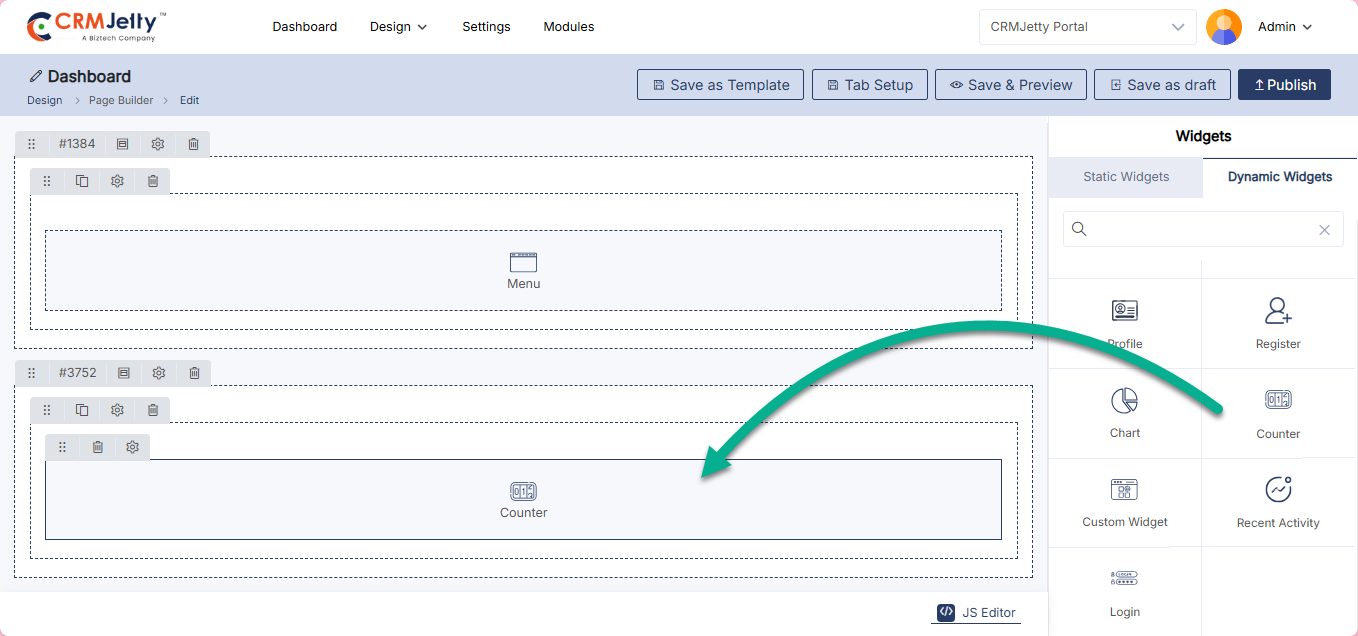The height and width of the screenshot is (636, 1358).
Task: Clear the widget search with X
Action: (1324, 230)
